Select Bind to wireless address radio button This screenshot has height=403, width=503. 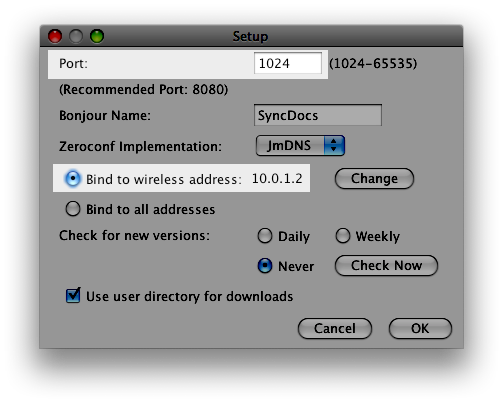73,179
